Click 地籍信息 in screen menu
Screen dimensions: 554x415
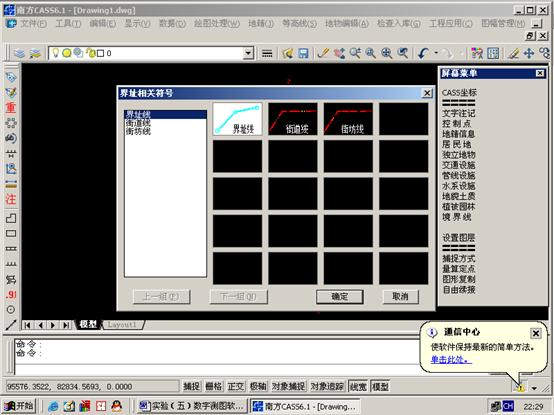459,134
